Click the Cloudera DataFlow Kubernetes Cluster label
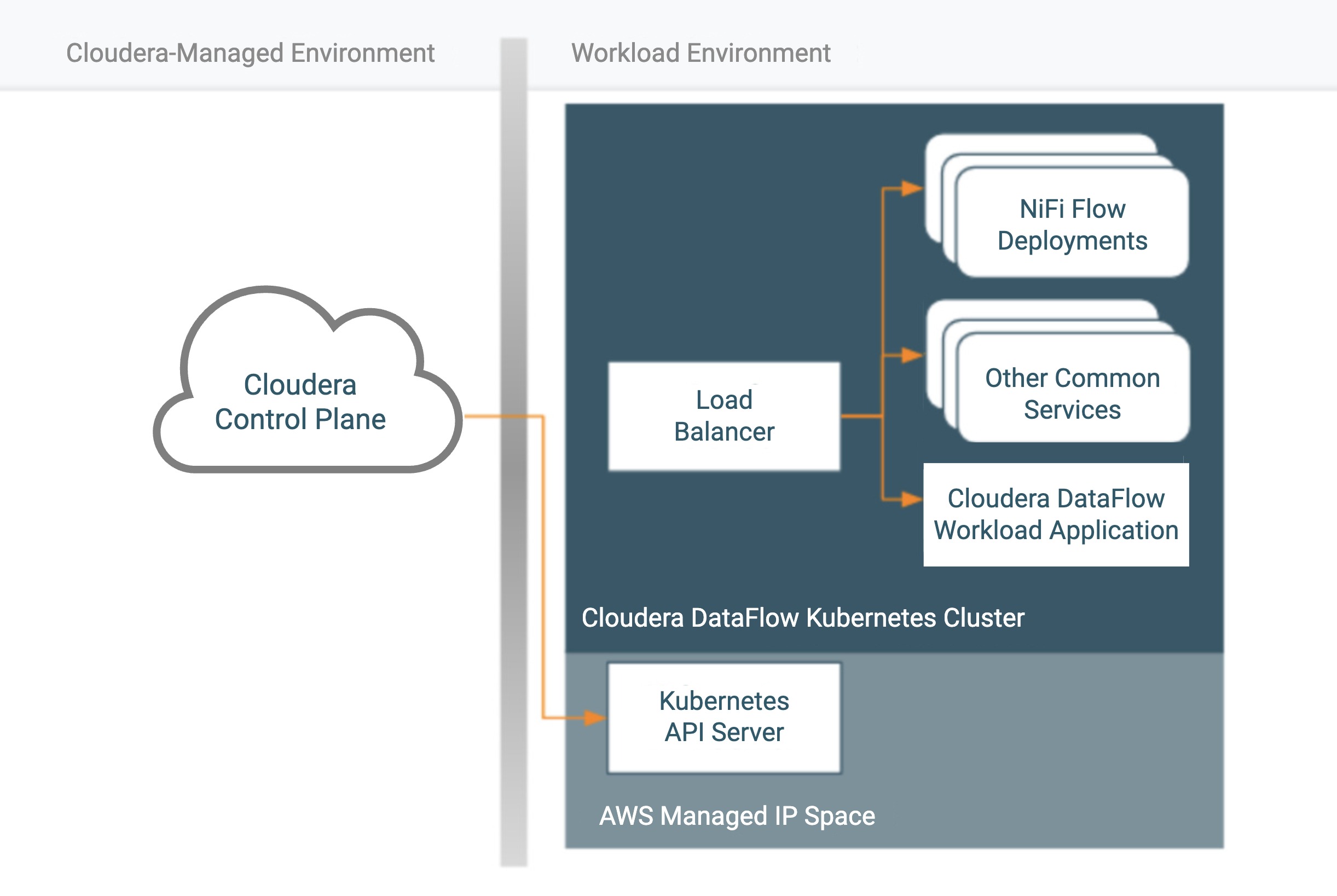Screen dimensions: 1337x896 [x=803, y=618]
